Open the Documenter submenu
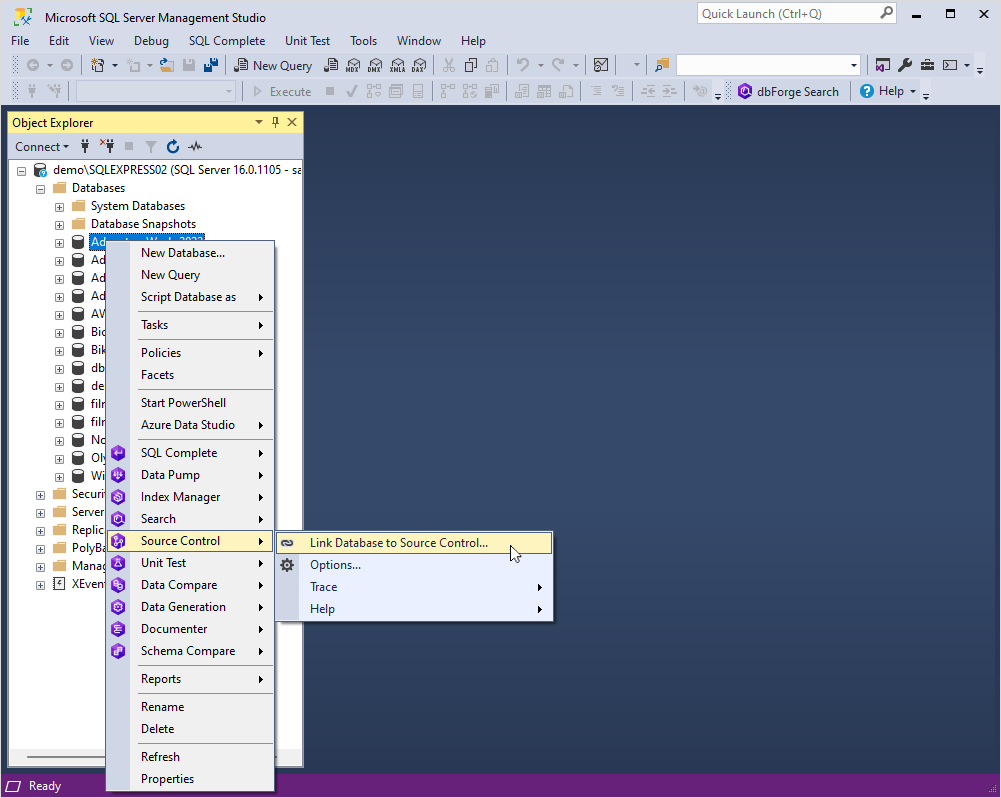 pos(190,629)
